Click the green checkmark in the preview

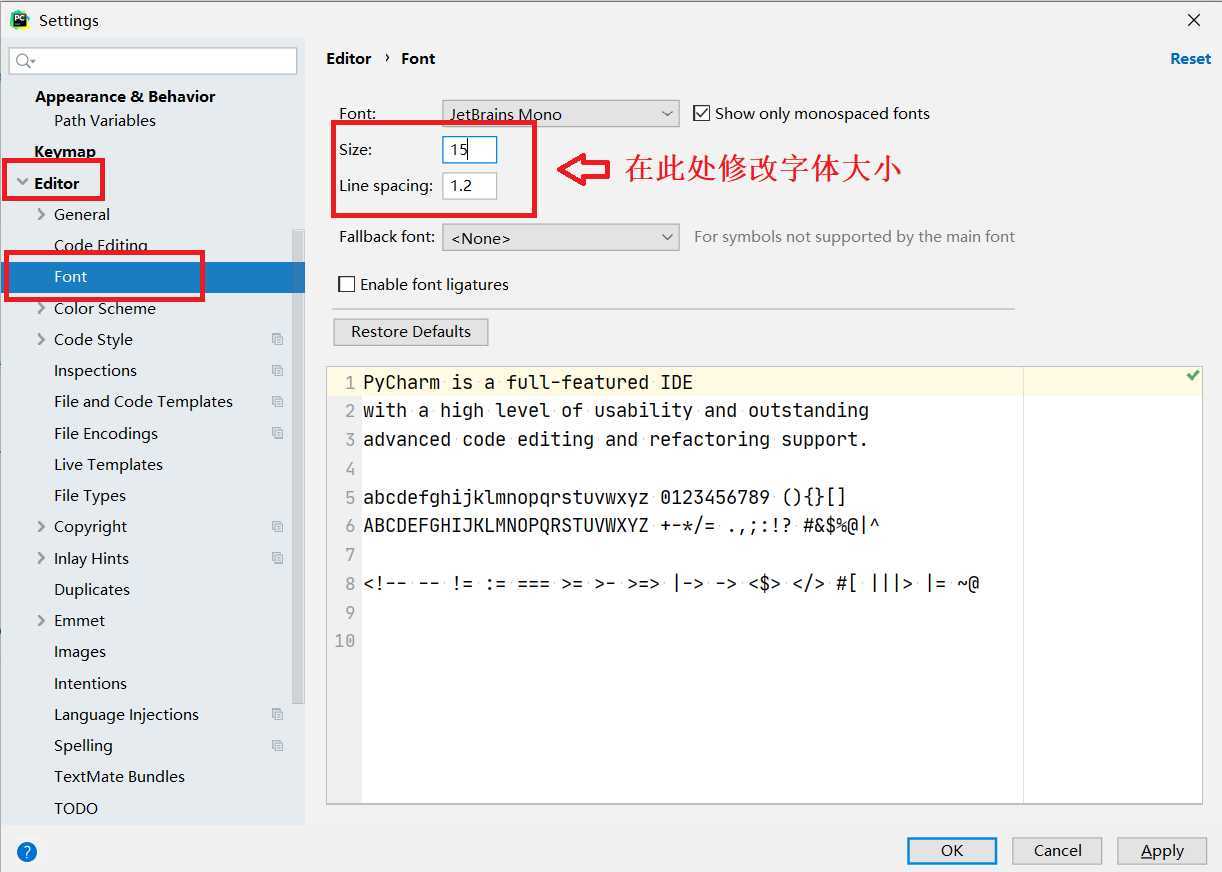coord(1192,375)
